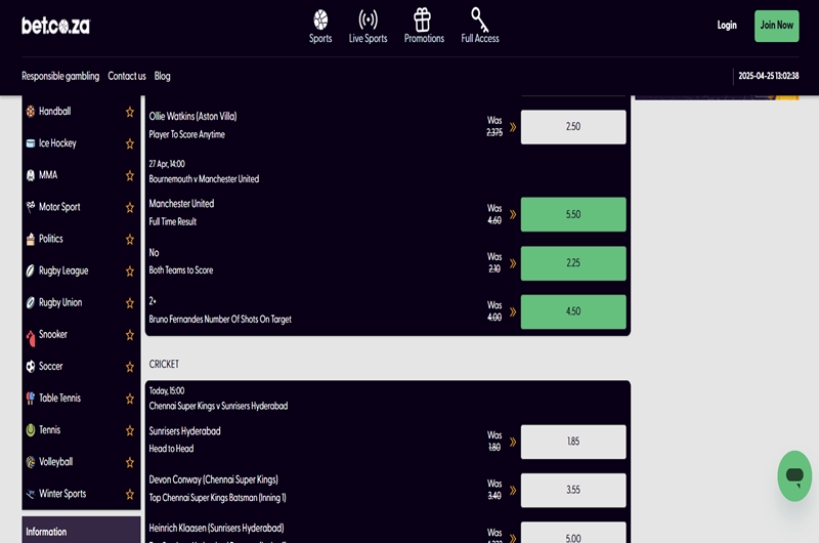Select Bruno Fernandes shots 4.50 odds
Screen dimensions: 819x543
(573, 312)
